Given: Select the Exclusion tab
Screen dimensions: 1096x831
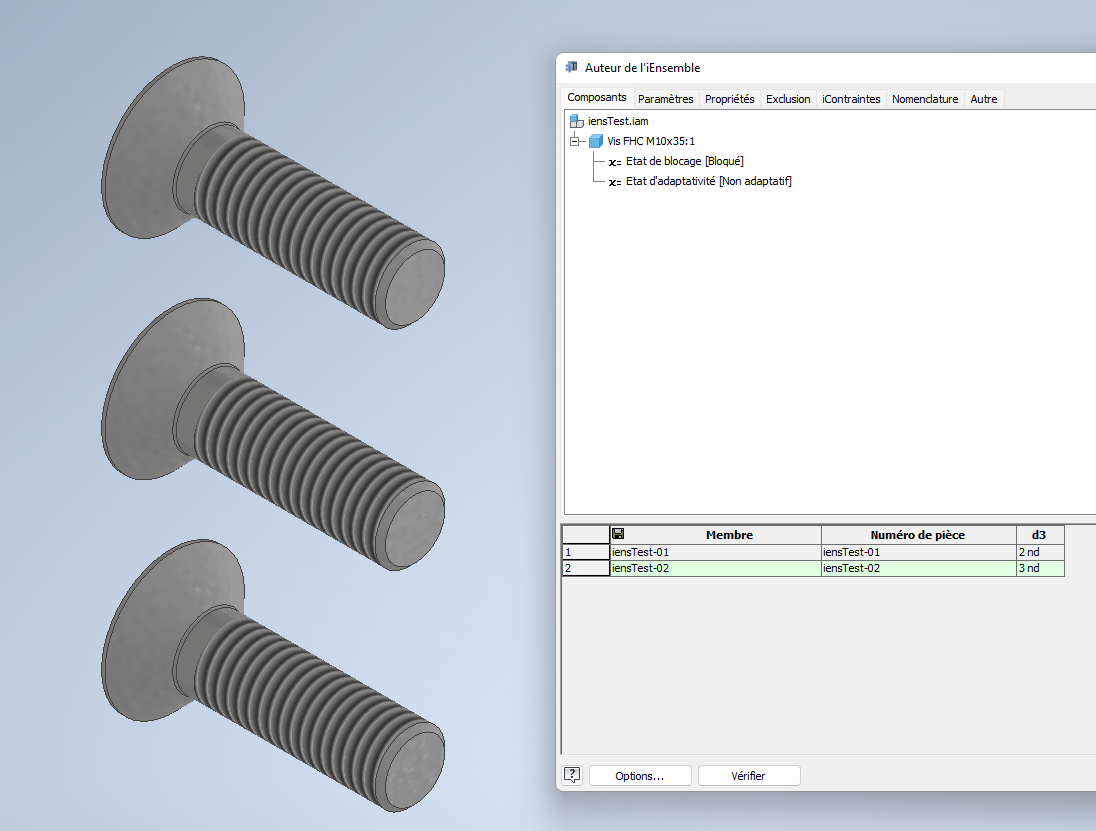Looking at the screenshot, I should [788, 98].
